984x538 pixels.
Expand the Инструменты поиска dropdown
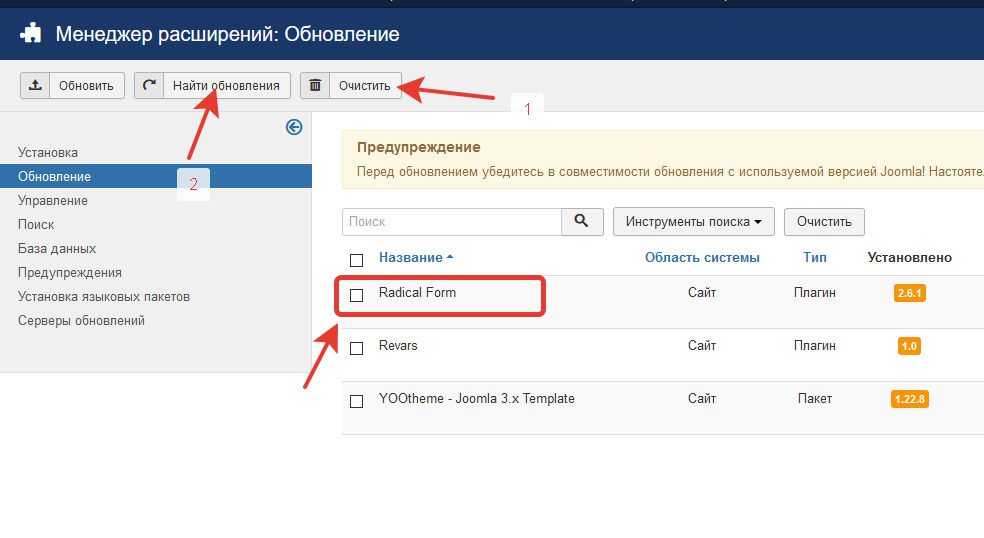tap(694, 222)
